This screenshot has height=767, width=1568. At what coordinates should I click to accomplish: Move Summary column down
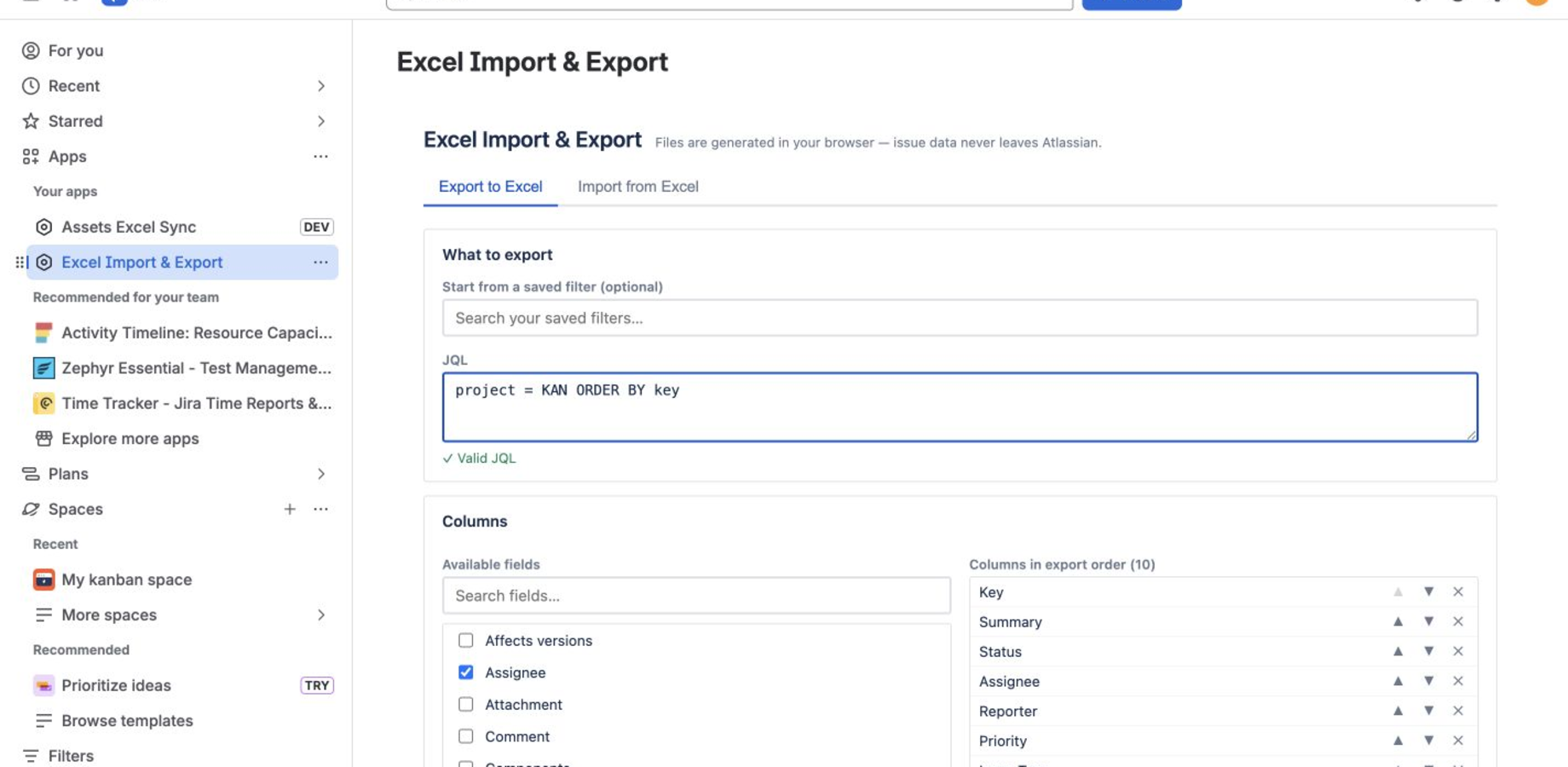[x=1428, y=621]
